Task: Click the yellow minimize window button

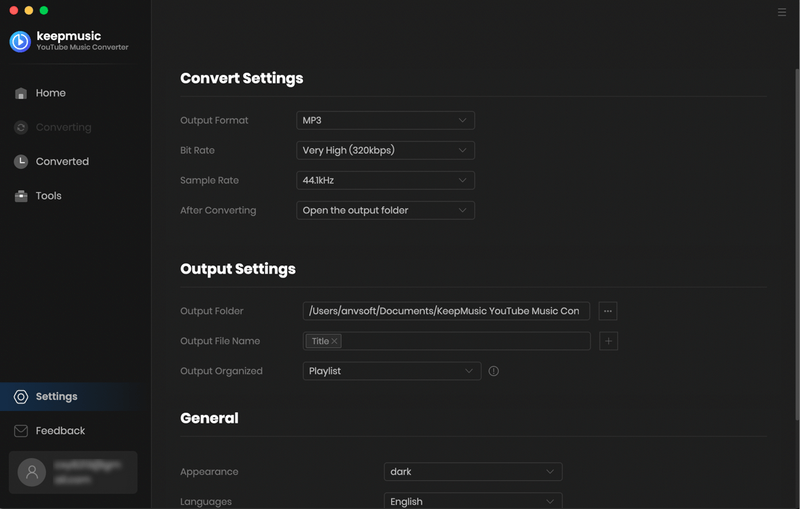Action: pyautogui.click(x=29, y=10)
